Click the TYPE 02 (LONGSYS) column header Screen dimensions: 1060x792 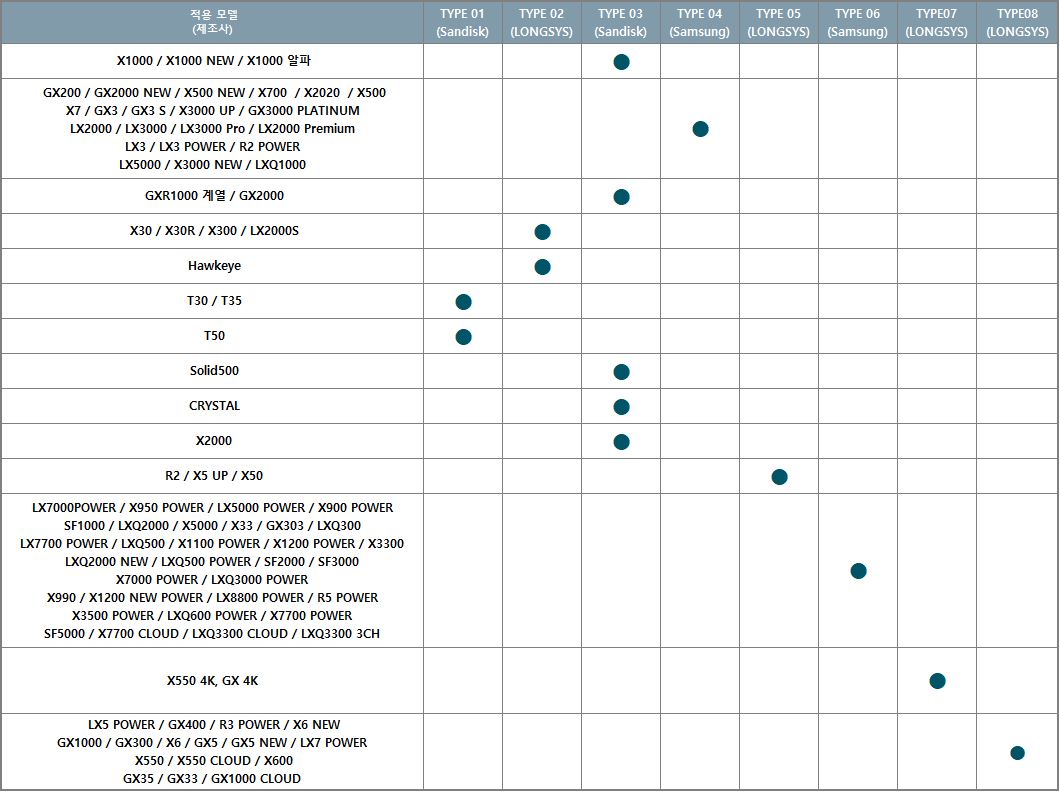pyautogui.click(x=542, y=22)
